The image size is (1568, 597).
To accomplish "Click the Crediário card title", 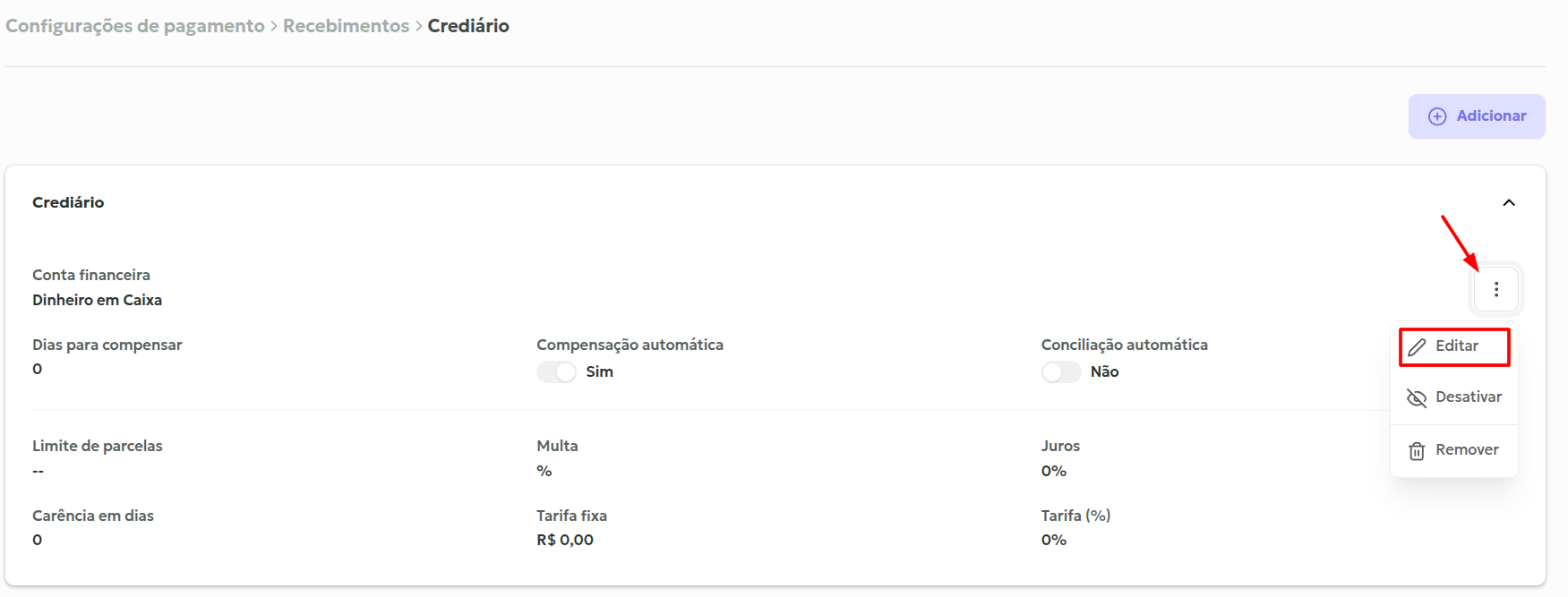I will (x=68, y=202).
